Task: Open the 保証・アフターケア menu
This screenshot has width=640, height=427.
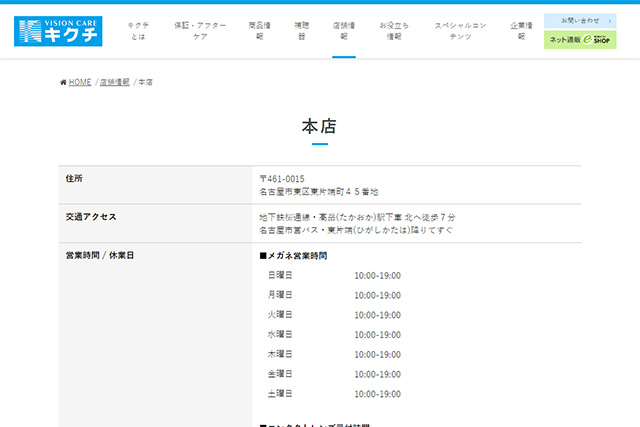Action: coord(200,28)
